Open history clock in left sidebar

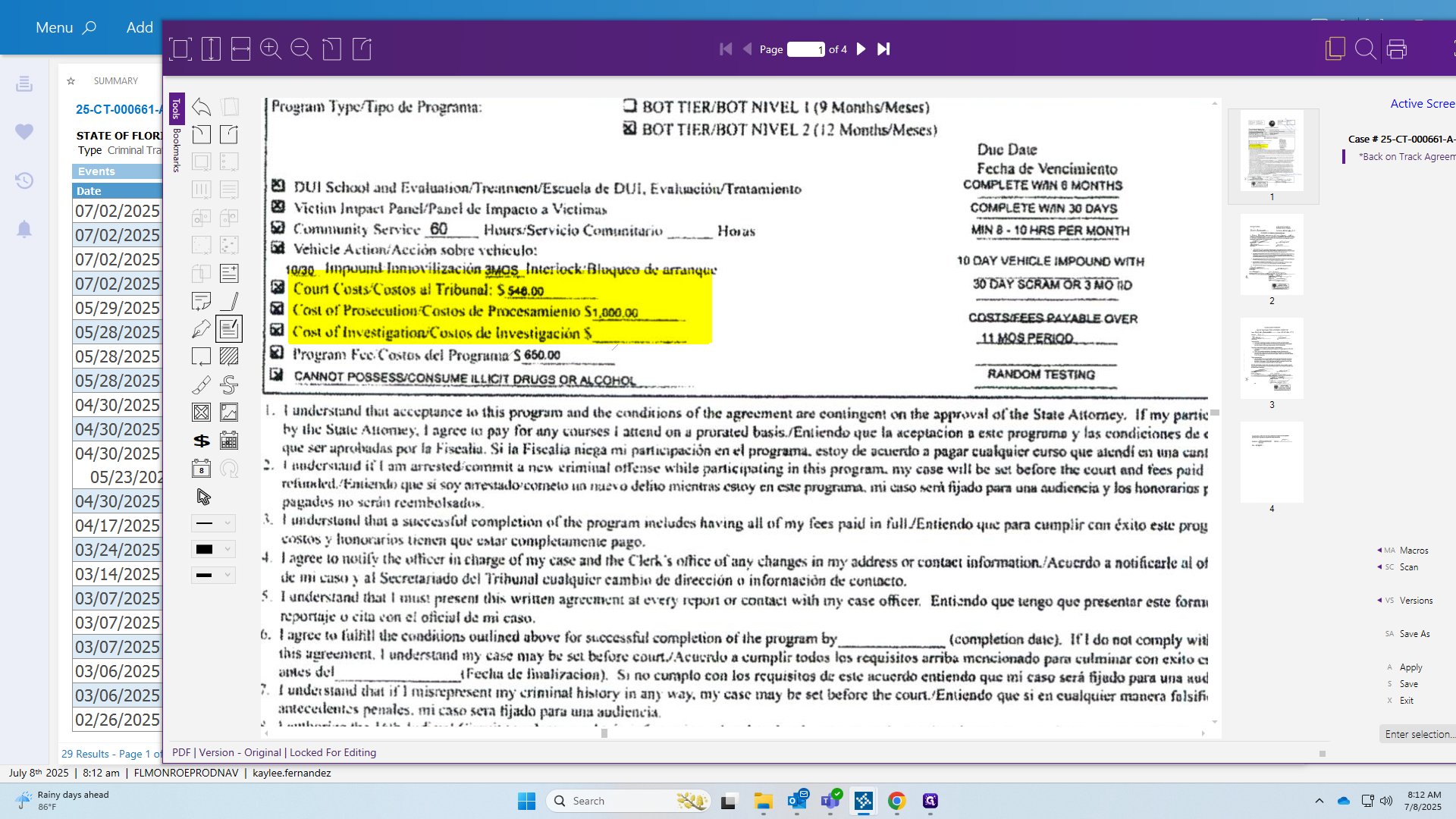pyautogui.click(x=24, y=180)
